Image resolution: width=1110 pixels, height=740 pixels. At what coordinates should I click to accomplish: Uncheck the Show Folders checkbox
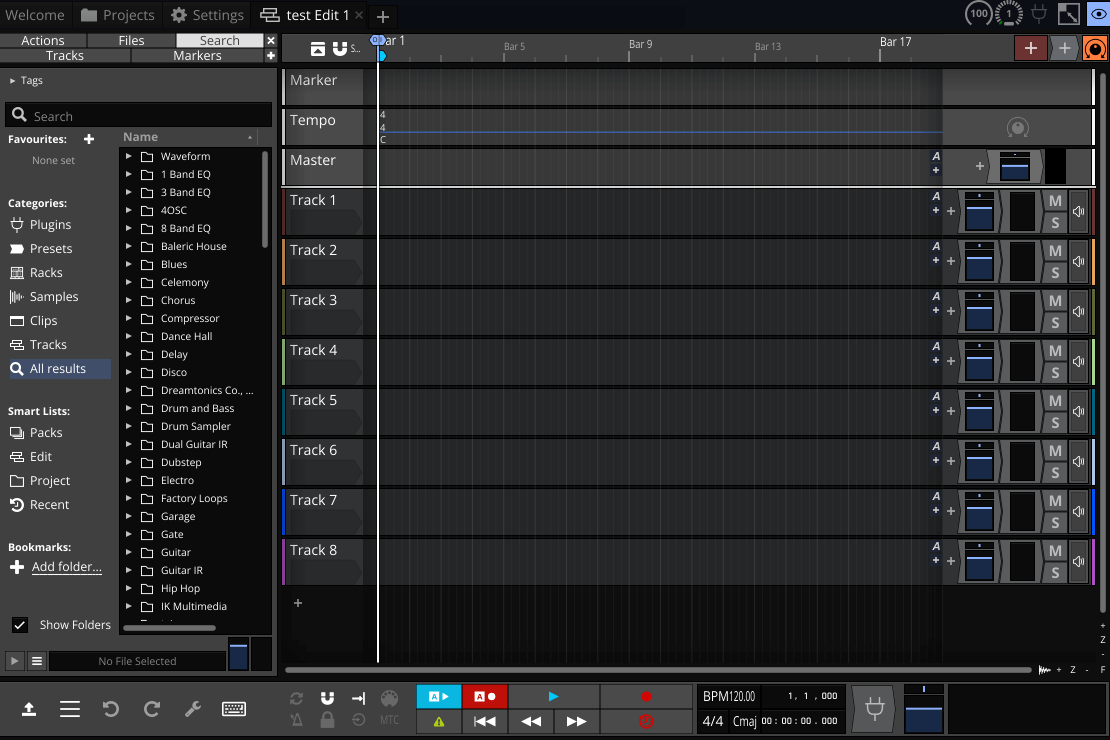(20, 625)
